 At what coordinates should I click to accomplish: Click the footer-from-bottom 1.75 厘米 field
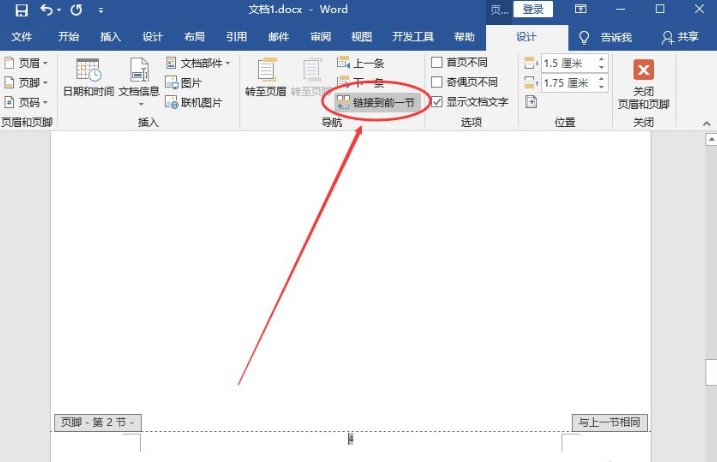(x=568, y=83)
